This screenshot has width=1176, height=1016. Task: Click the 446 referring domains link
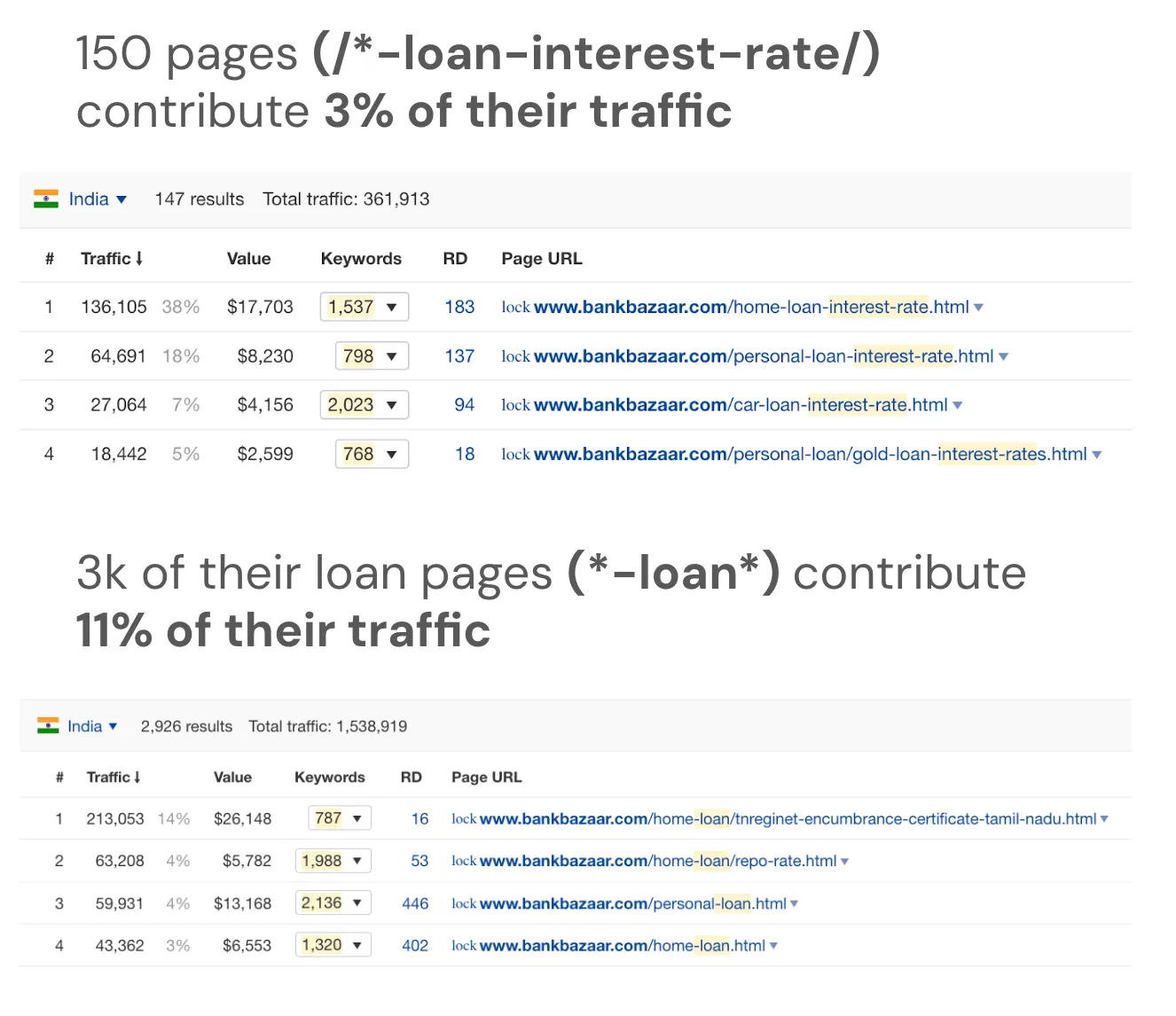[415, 903]
